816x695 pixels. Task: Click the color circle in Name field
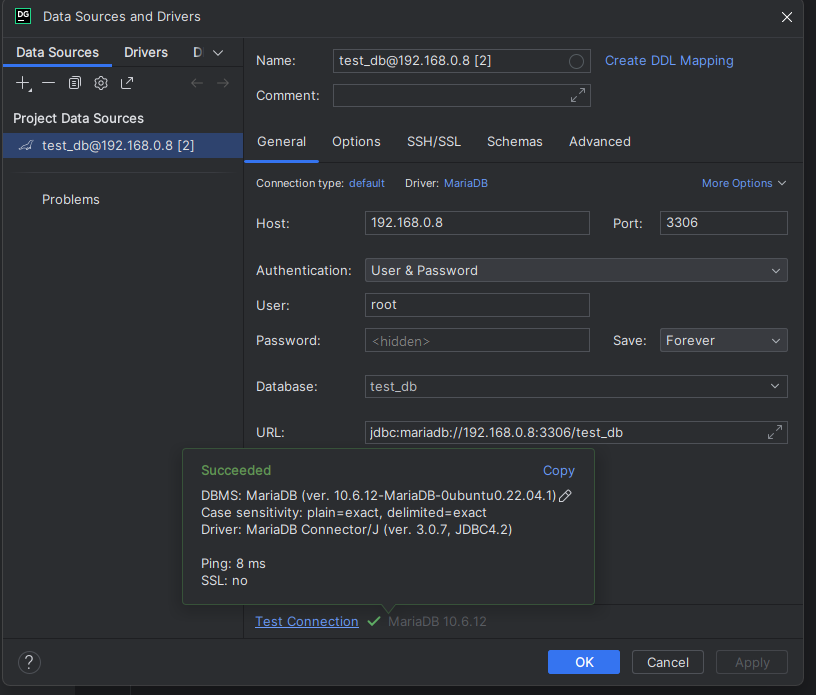[576, 61]
